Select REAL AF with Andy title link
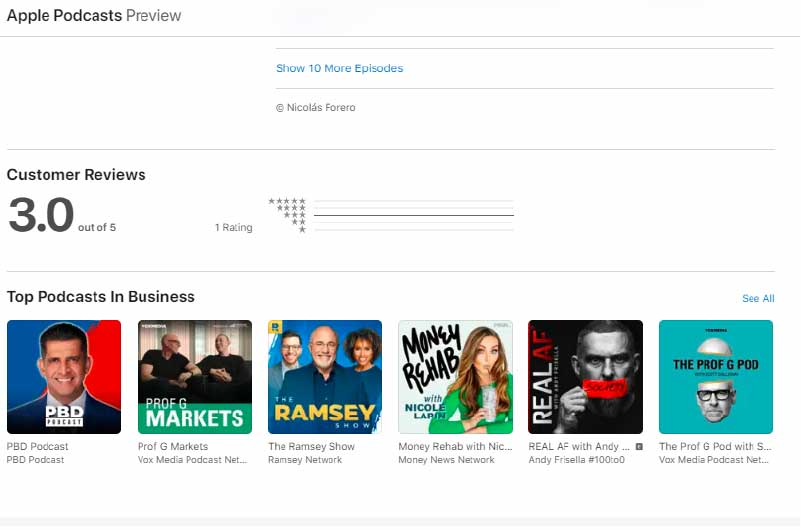Screen dimensions: 801x531 579,446
